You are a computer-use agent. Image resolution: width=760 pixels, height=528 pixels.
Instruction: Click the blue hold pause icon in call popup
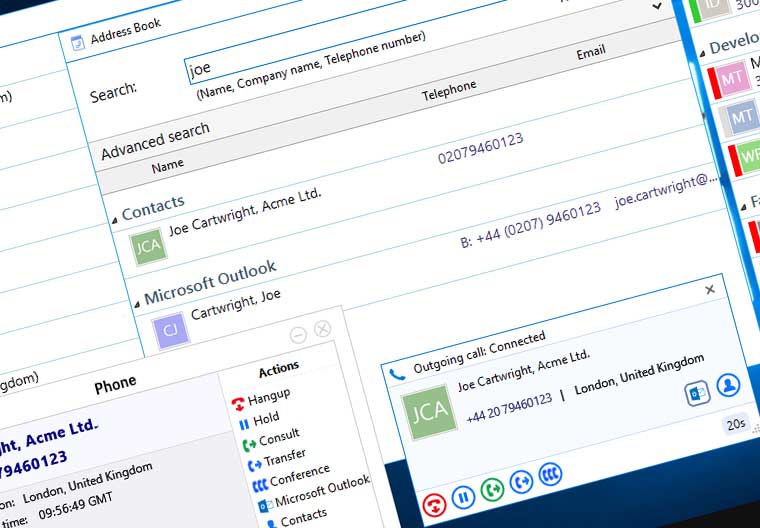(463, 497)
